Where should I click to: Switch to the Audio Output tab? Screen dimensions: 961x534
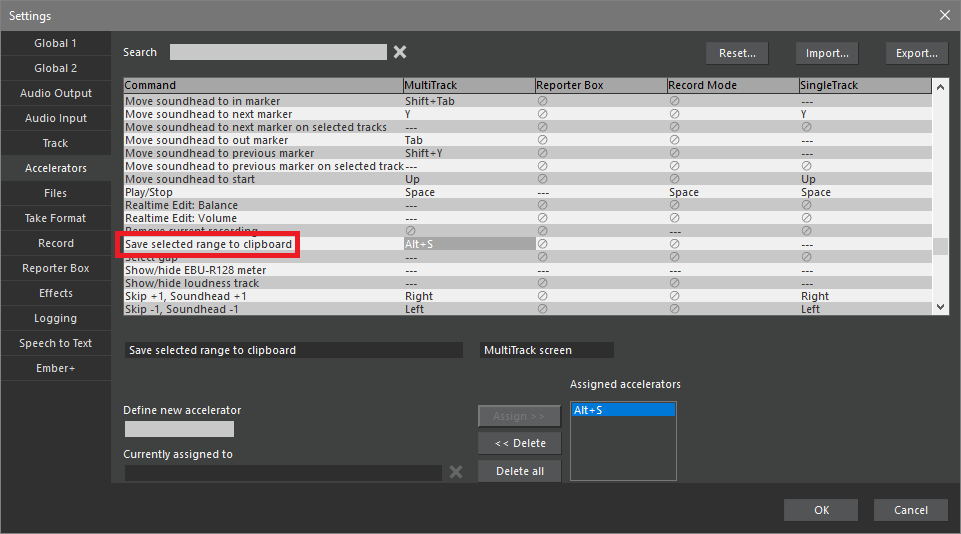click(56, 93)
